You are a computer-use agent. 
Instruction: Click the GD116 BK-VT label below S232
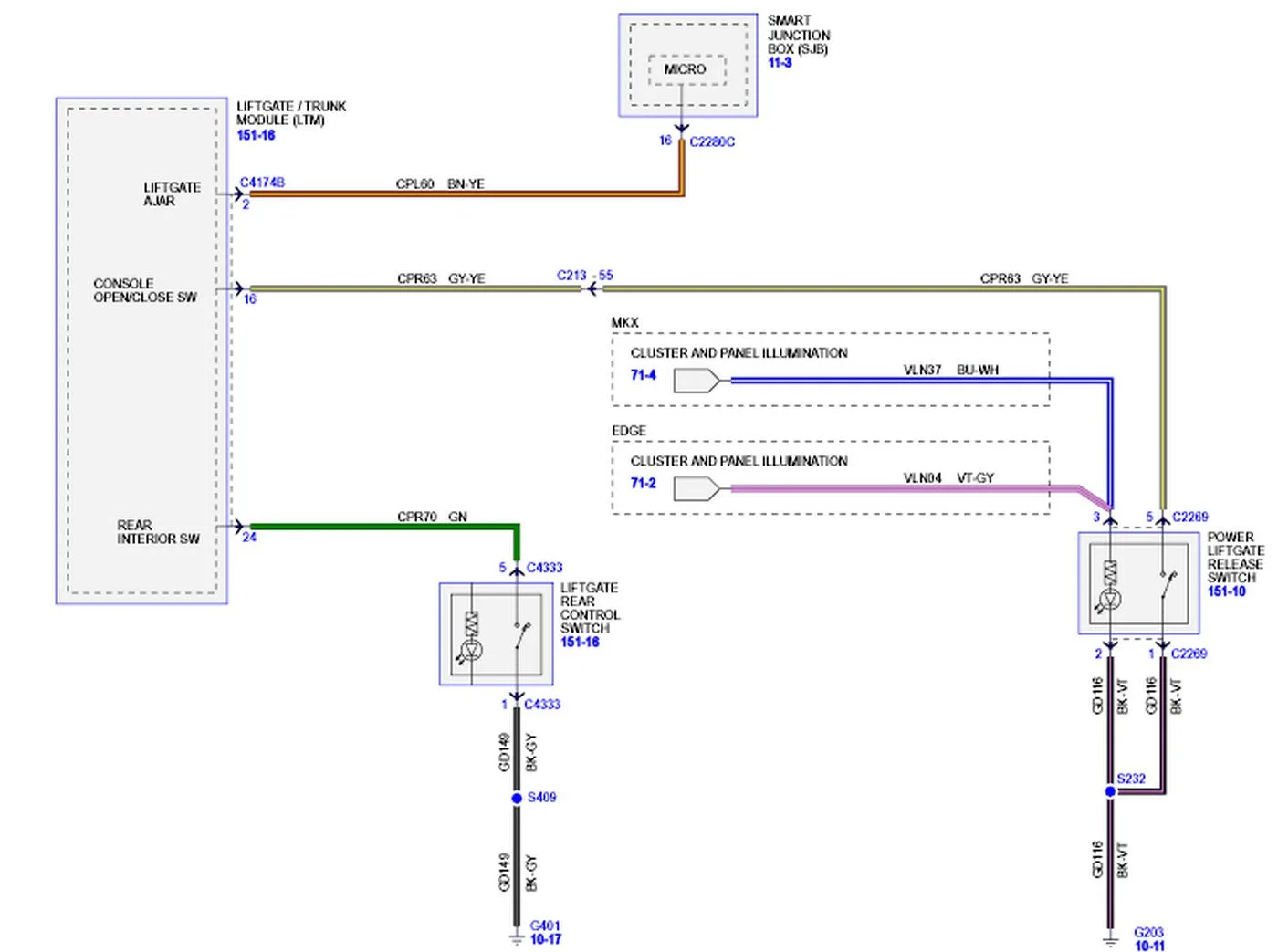1110,861
